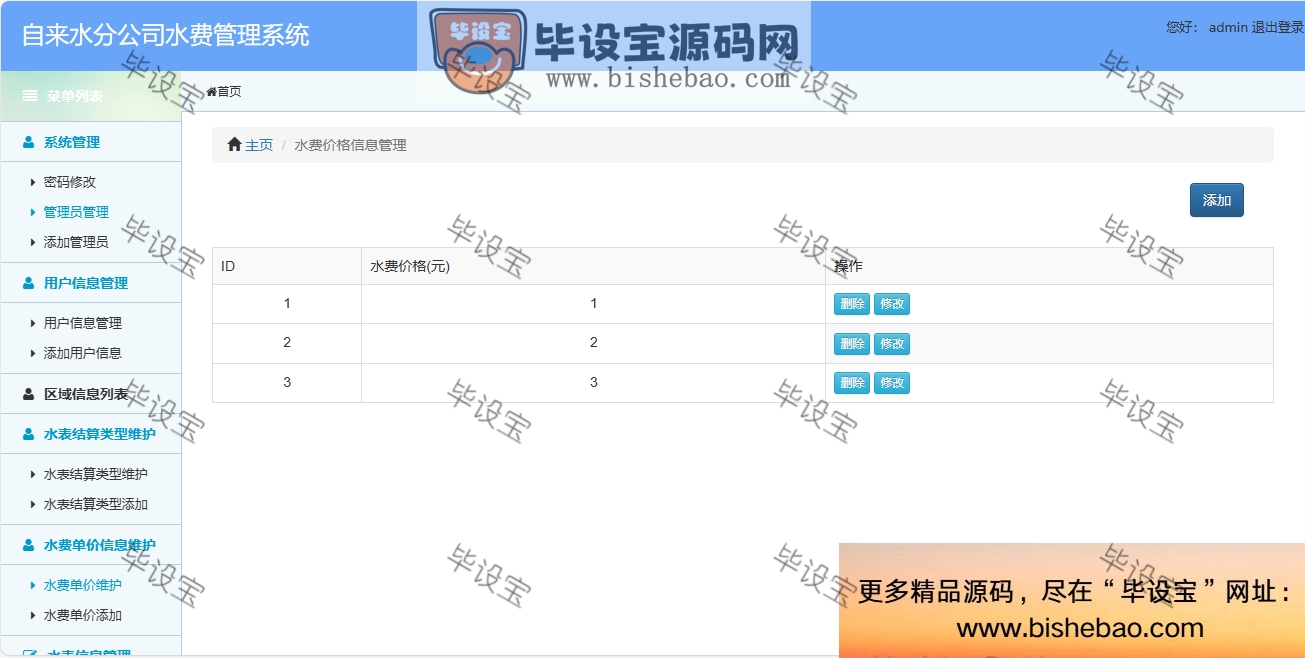
Task: Open the 添加管理员 menu item
Action: click(x=76, y=242)
